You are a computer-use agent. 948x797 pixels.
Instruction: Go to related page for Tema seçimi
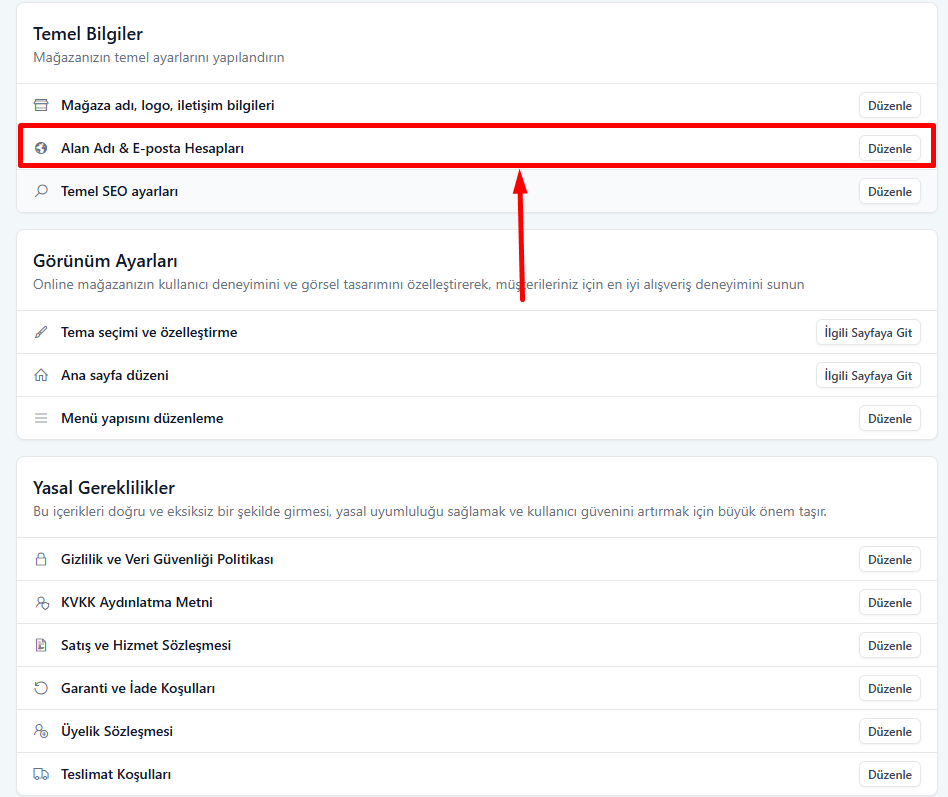(868, 332)
